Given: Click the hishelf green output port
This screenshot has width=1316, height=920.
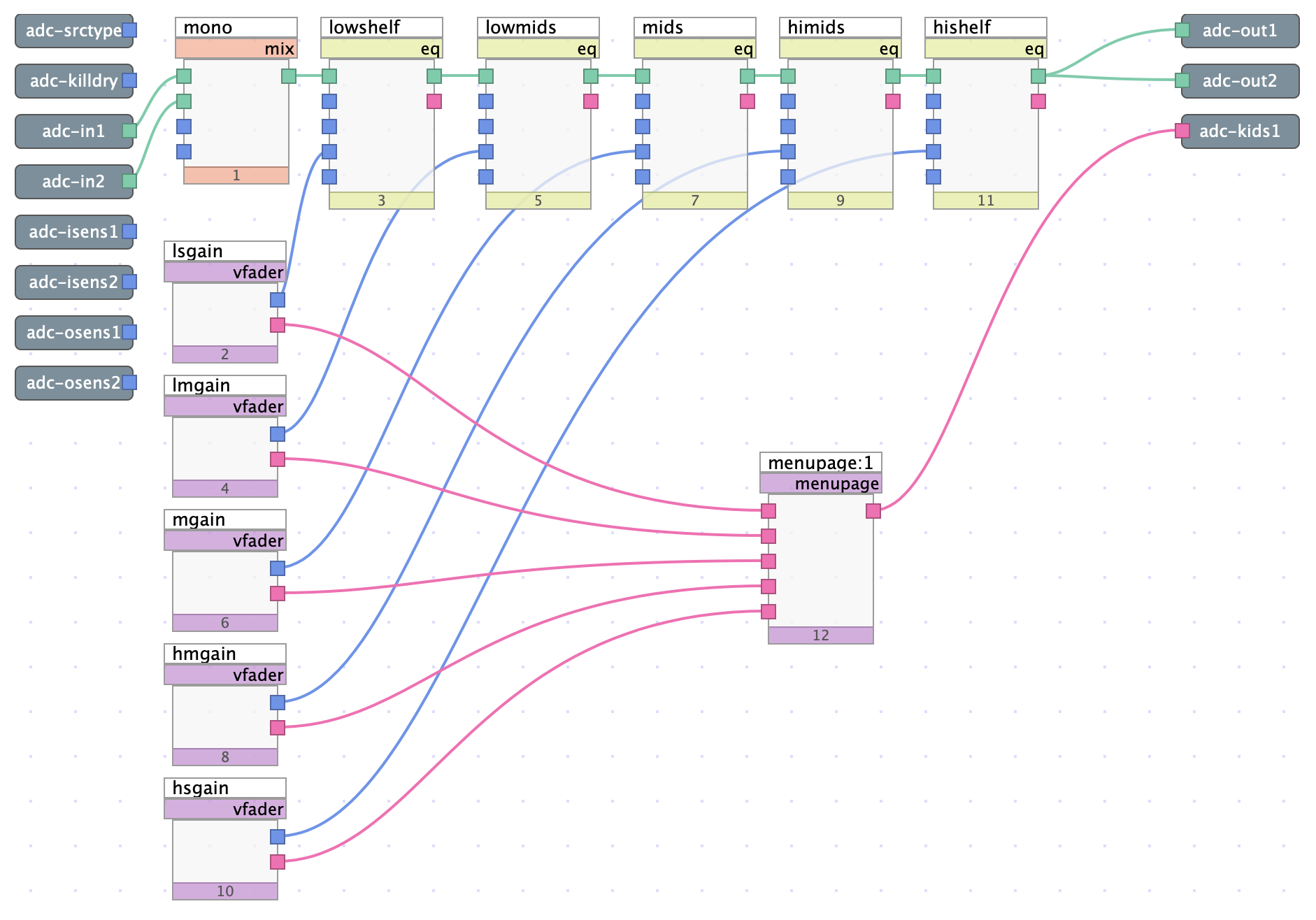Looking at the screenshot, I should (x=1038, y=76).
